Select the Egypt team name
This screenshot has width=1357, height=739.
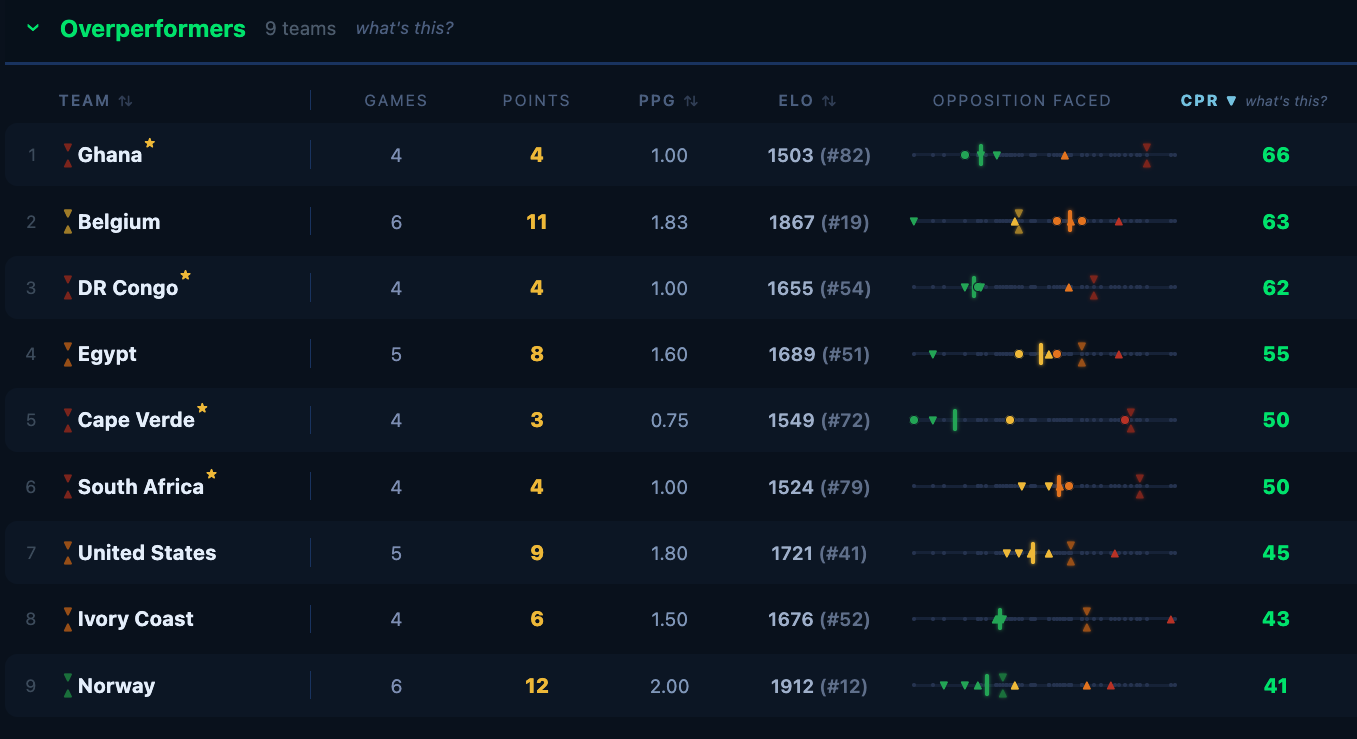[107, 354]
